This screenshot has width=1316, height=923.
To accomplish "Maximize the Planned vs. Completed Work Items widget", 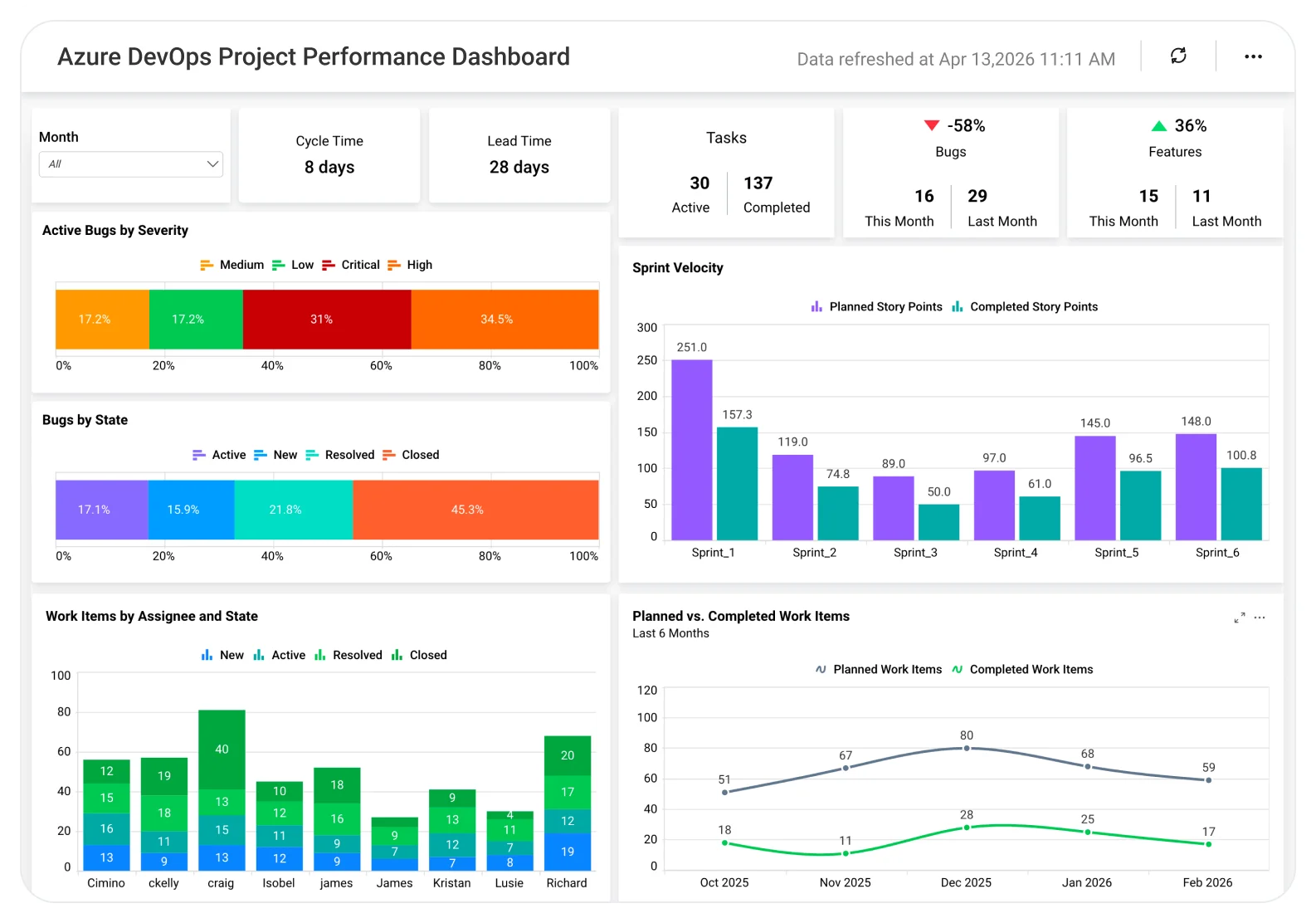I will (1239, 618).
